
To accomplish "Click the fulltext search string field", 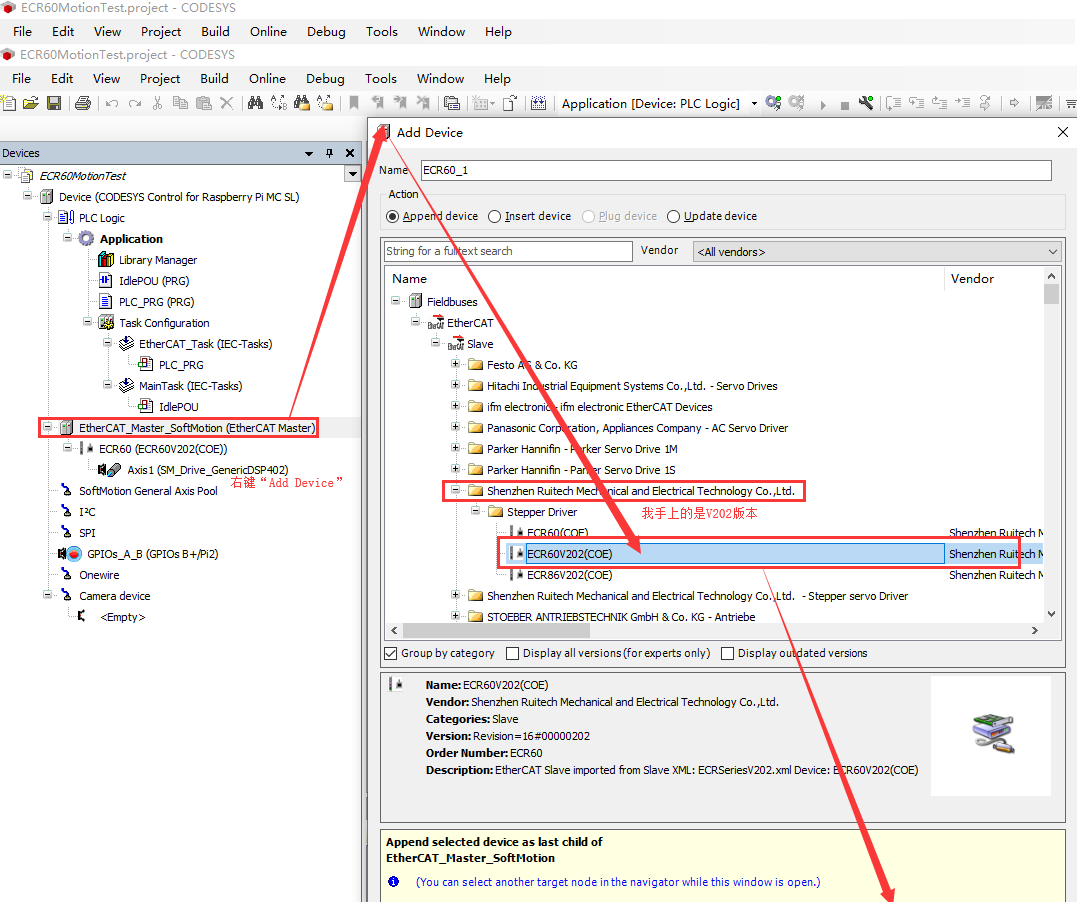I will pos(508,251).
